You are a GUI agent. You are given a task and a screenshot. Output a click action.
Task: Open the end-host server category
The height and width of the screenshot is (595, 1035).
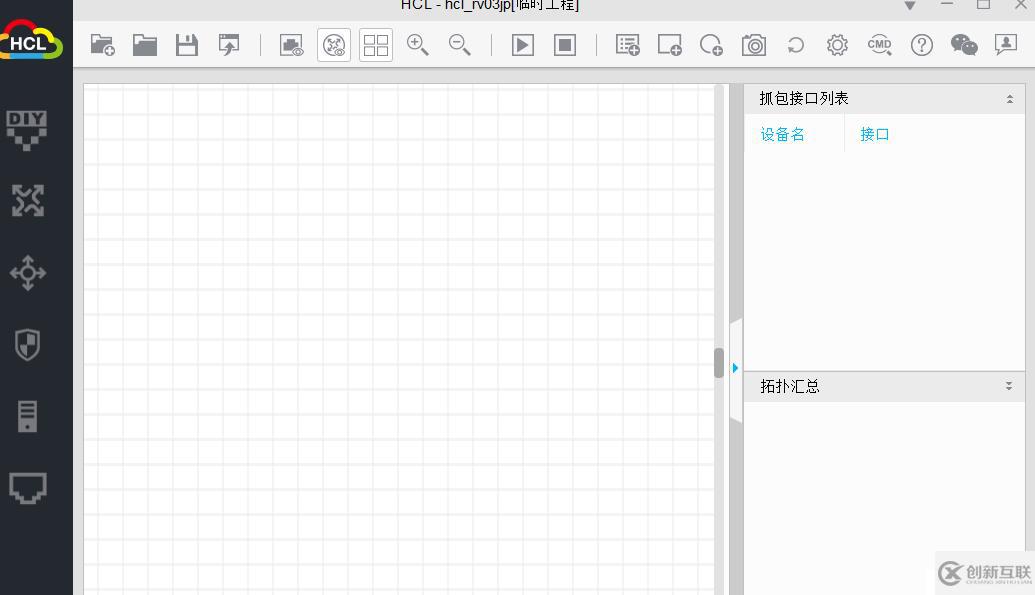[27, 416]
